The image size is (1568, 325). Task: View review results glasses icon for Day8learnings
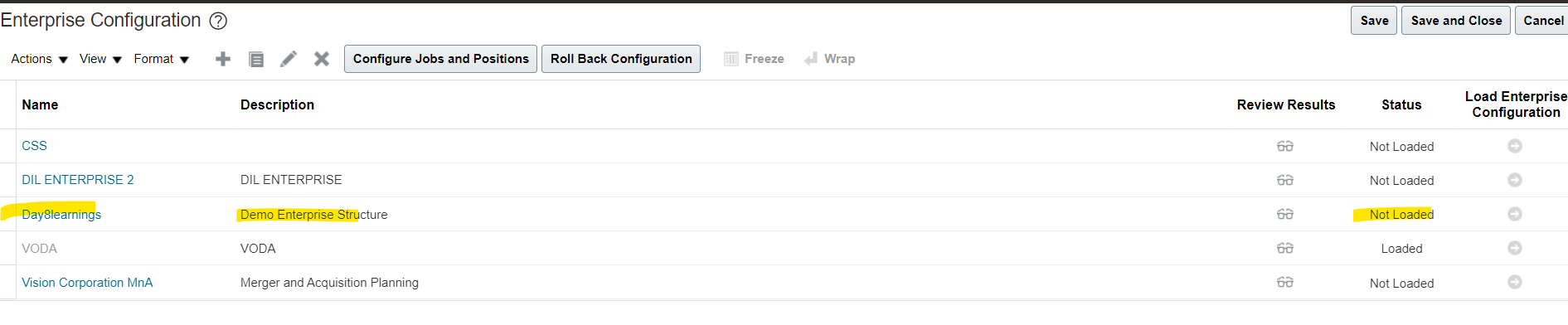click(1285, 214)
